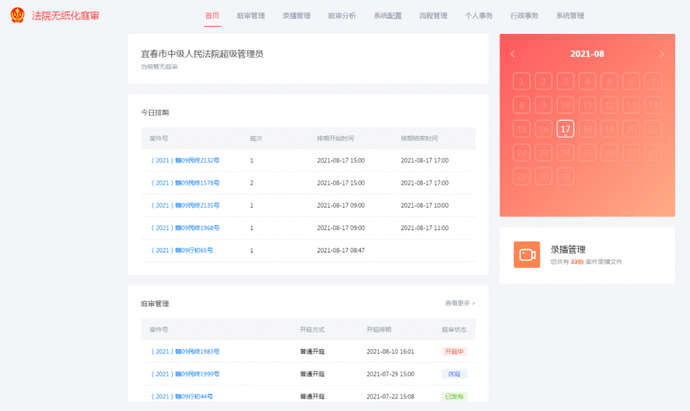Click the 当前暂无庭审 status text
This screenshot has width=690, height=411.
coord(159,67)
